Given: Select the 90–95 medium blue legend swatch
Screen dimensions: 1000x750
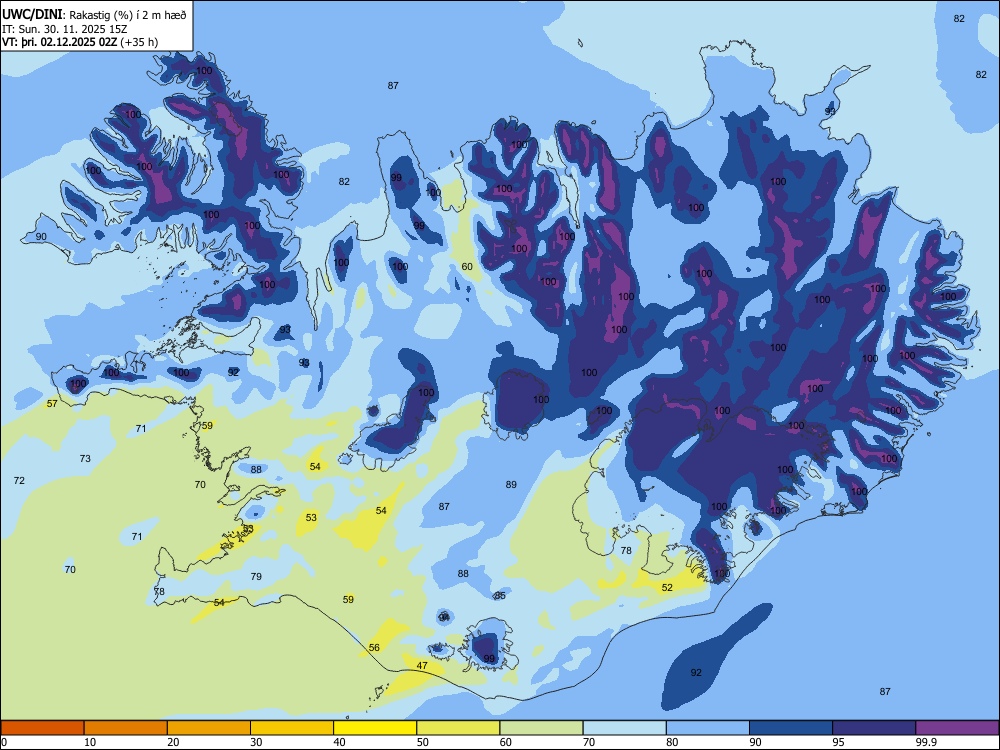Looking at the screenshot, I should pos(791,728).
